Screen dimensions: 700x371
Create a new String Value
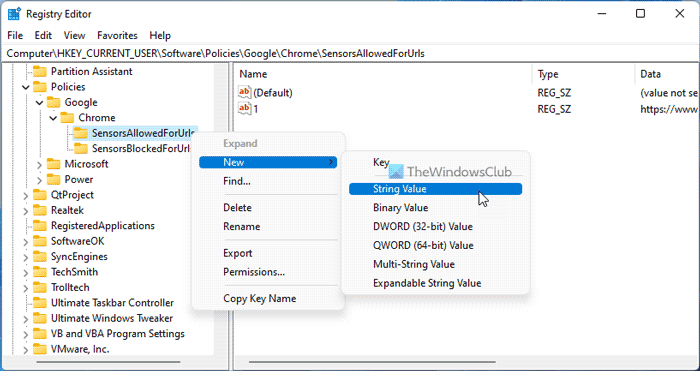tap(435, 189)
